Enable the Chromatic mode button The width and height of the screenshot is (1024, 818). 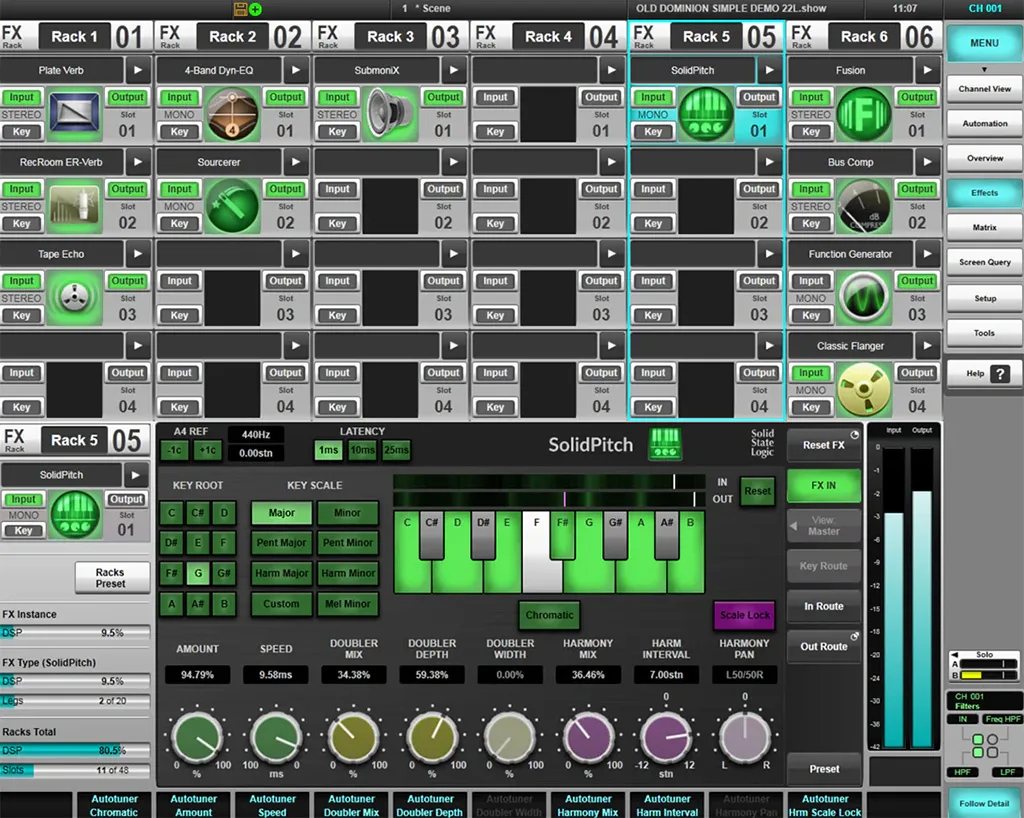549,615
